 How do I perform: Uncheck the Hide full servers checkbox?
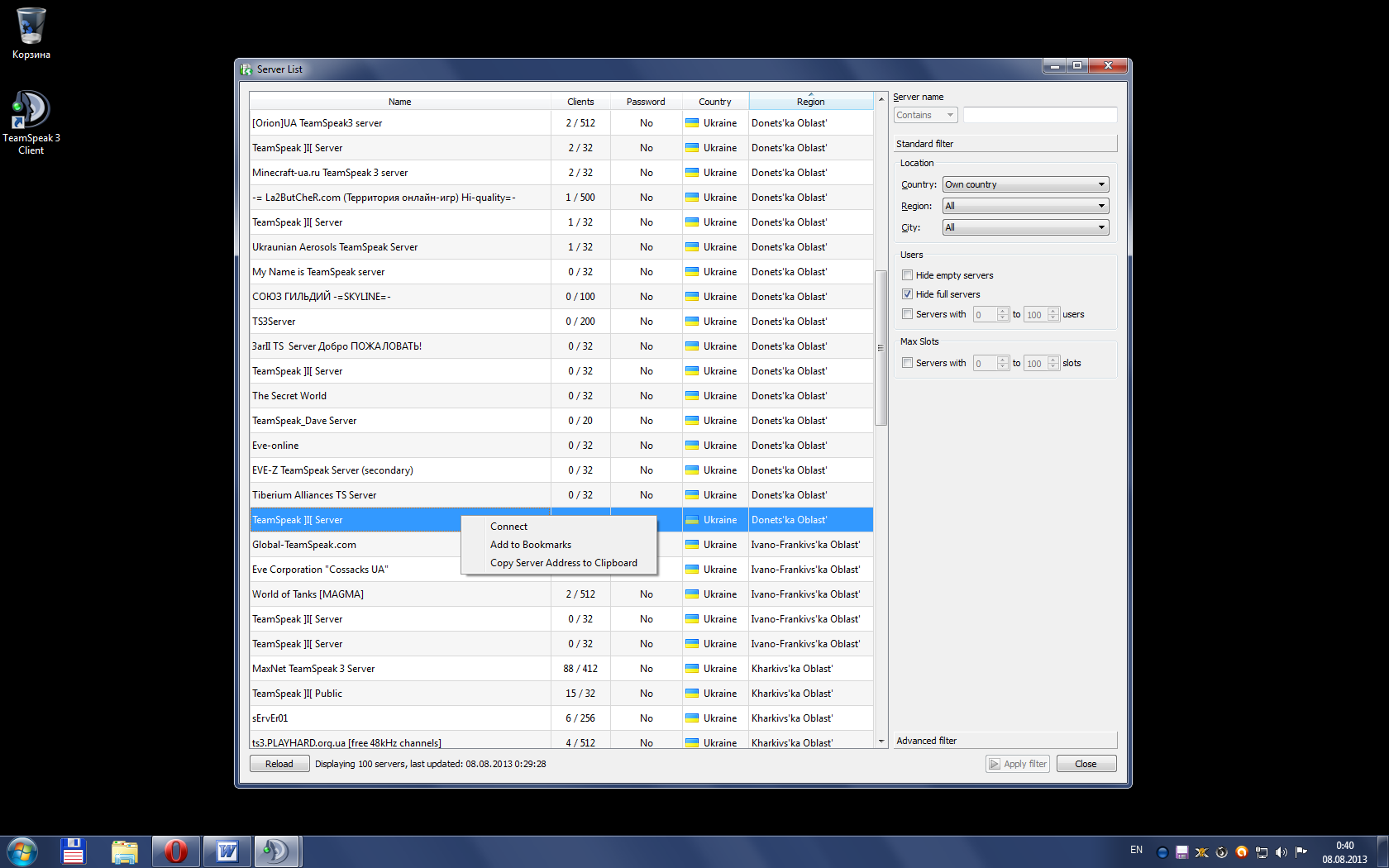tap(908, 294)
